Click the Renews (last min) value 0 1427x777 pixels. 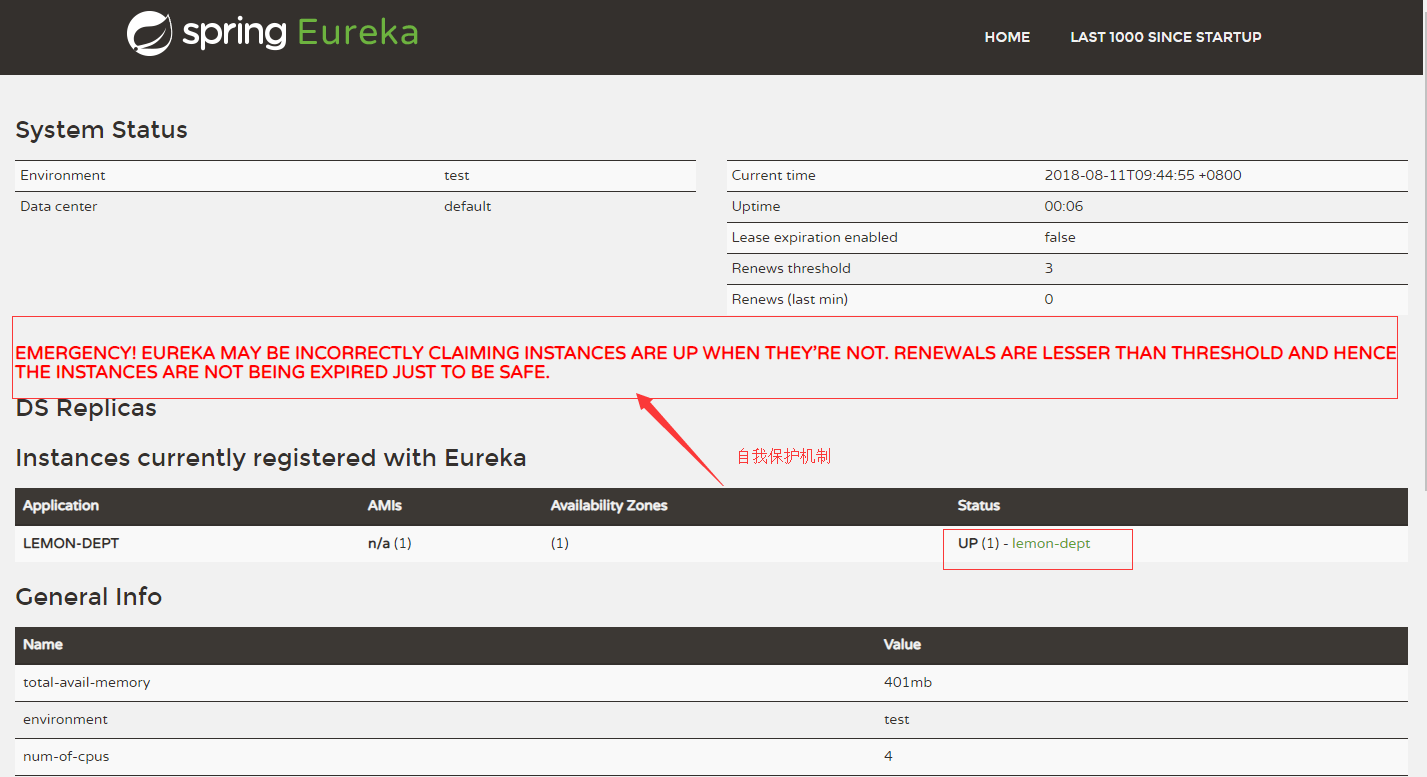(1049, 299)
